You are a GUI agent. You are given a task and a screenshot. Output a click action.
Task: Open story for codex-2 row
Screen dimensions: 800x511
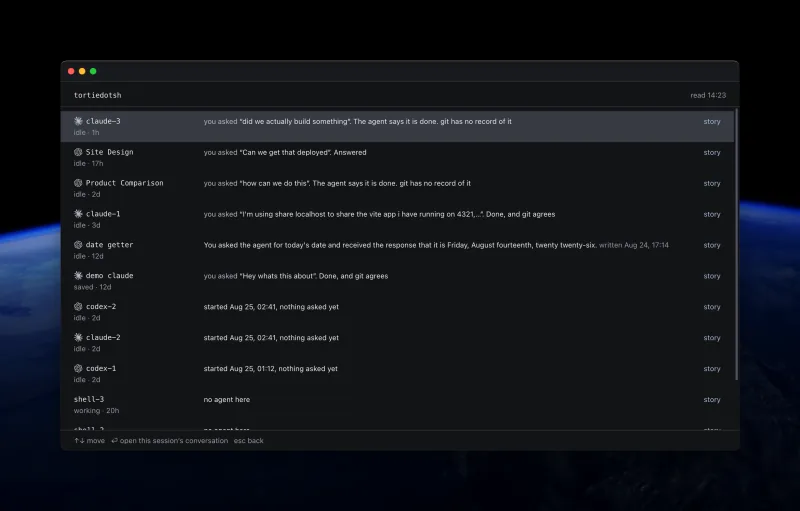712,307
